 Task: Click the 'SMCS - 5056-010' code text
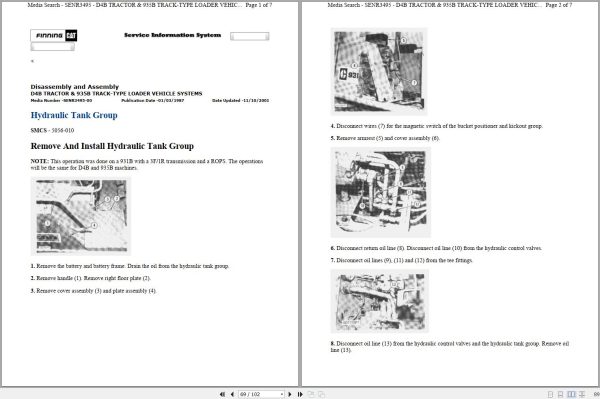(52, 130)
